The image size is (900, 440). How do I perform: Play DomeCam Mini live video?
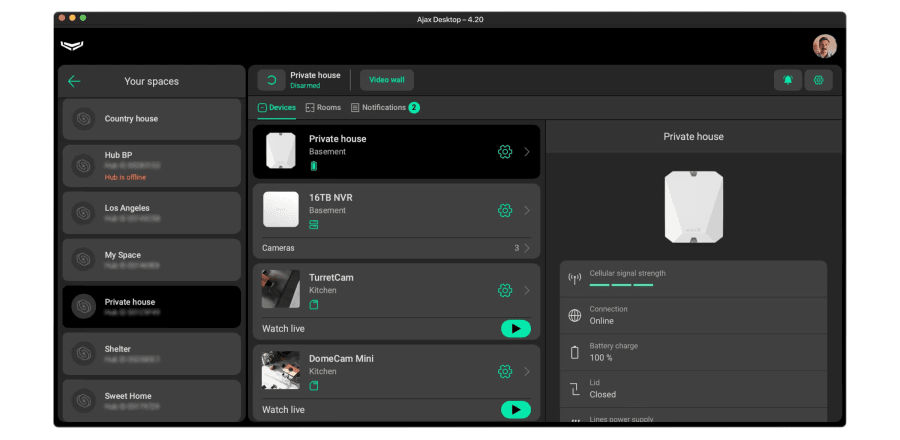point(515,410)
